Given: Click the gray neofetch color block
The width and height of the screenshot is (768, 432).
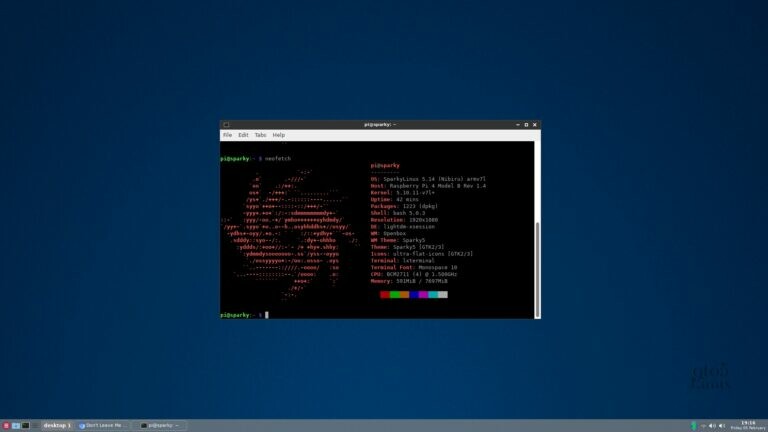Looking at the screenshot, I should pyautogui.click(x=443, y=294).
